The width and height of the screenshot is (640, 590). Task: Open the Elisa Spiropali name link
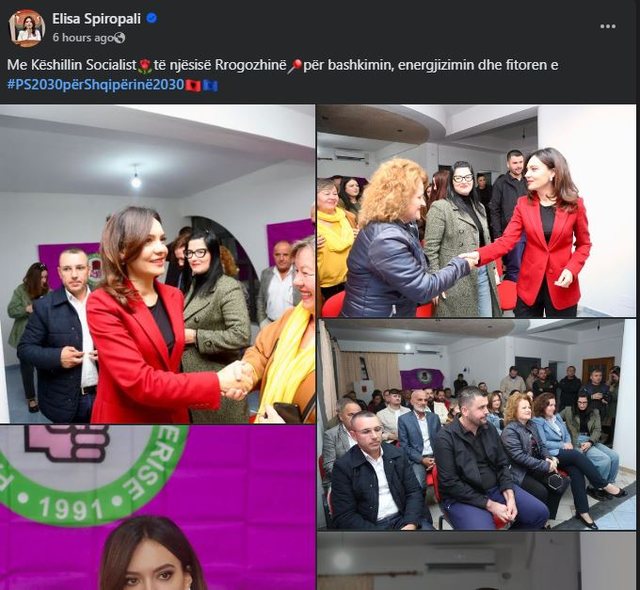point(96,18)
